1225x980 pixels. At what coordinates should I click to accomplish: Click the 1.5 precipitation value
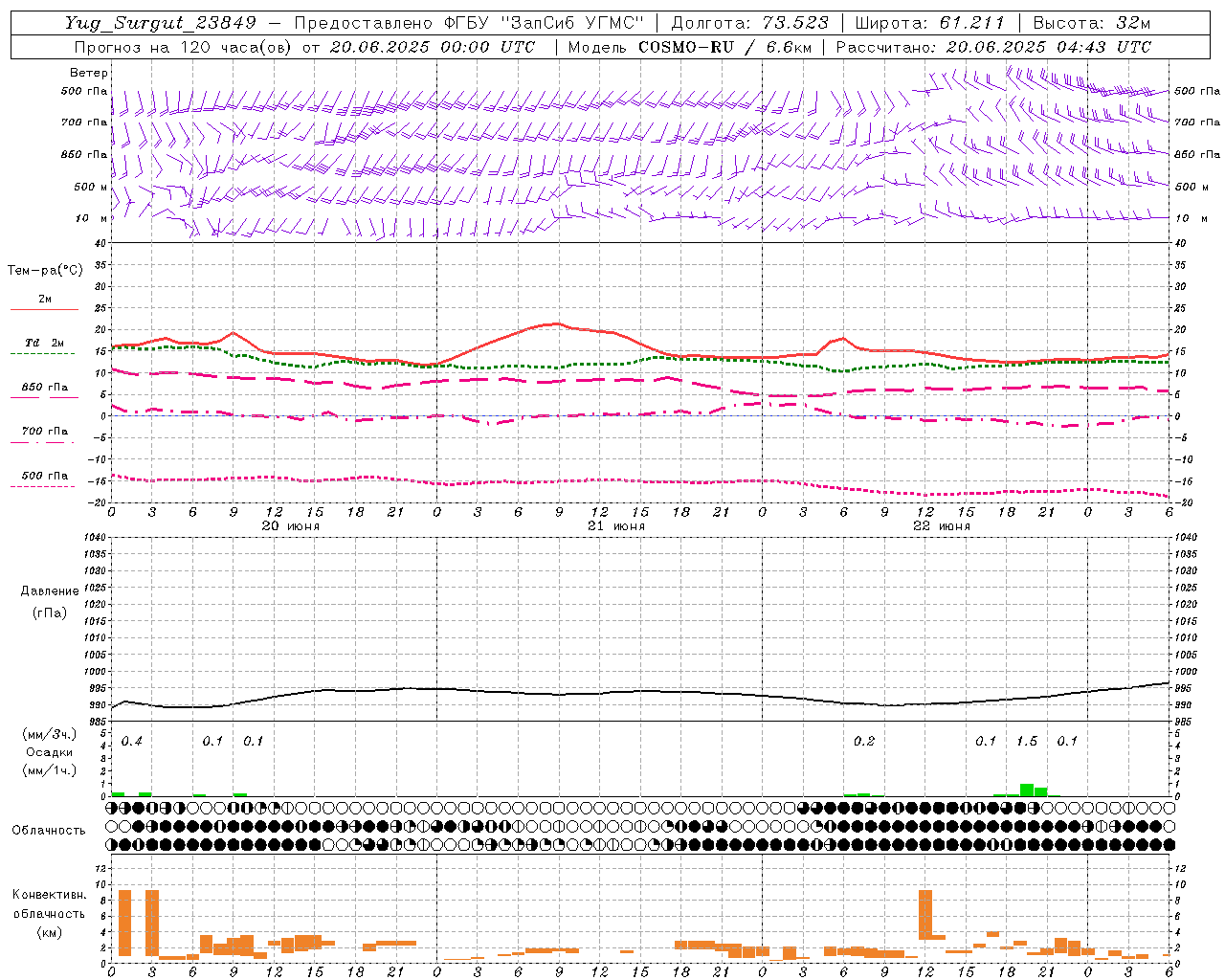1027,741
